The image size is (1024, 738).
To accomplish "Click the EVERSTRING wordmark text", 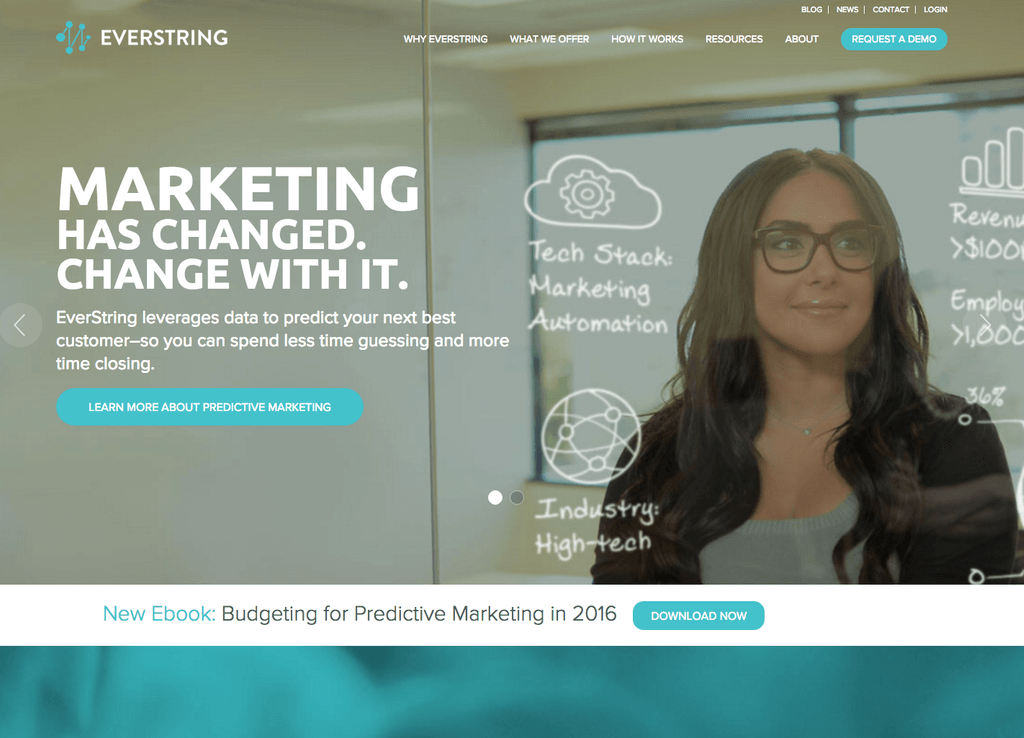I will 164,38.
